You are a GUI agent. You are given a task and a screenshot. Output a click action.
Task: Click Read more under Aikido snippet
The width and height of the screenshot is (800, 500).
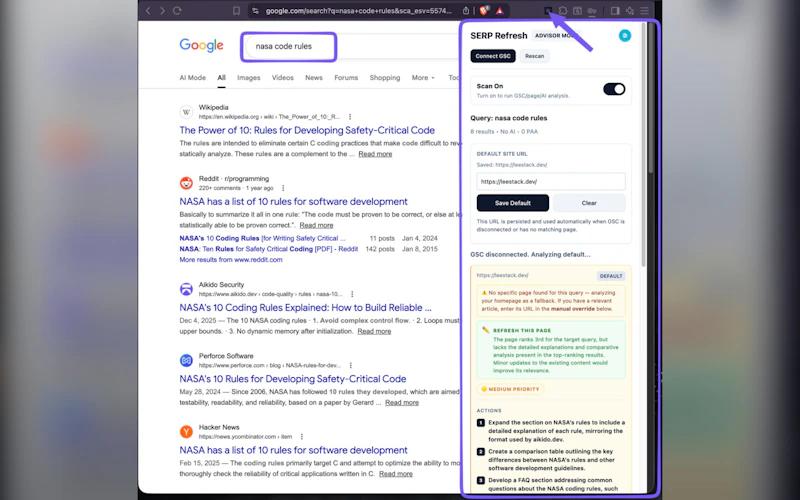click(374, 332)
